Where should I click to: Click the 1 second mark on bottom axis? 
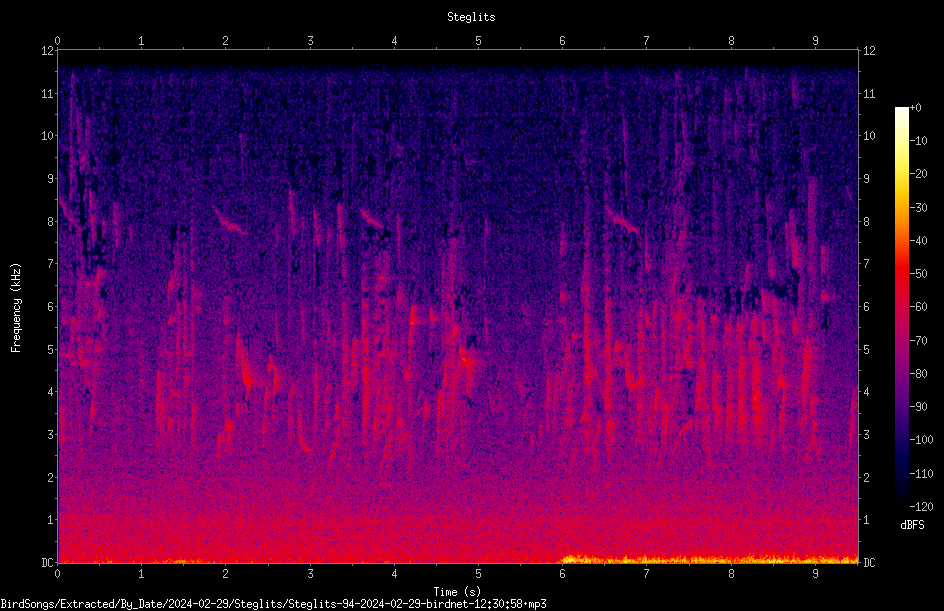pos(141,574)
